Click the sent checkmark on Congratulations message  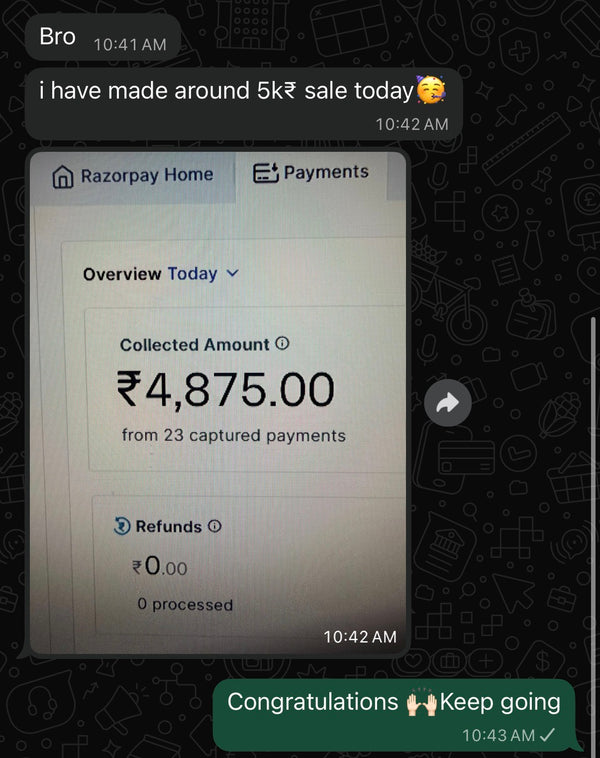pos(547,735)
